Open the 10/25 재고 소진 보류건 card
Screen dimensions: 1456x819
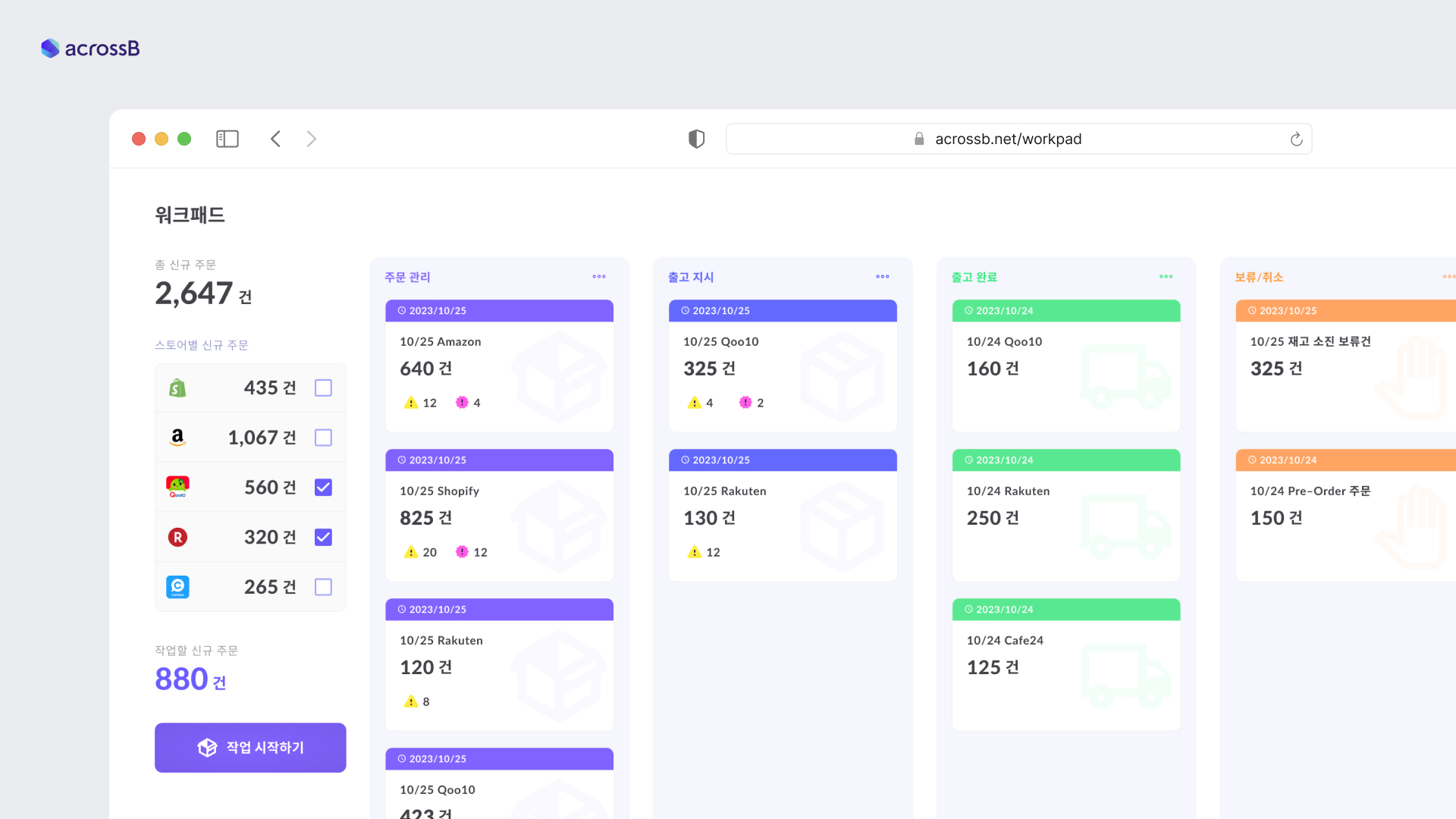point(1346,366)
